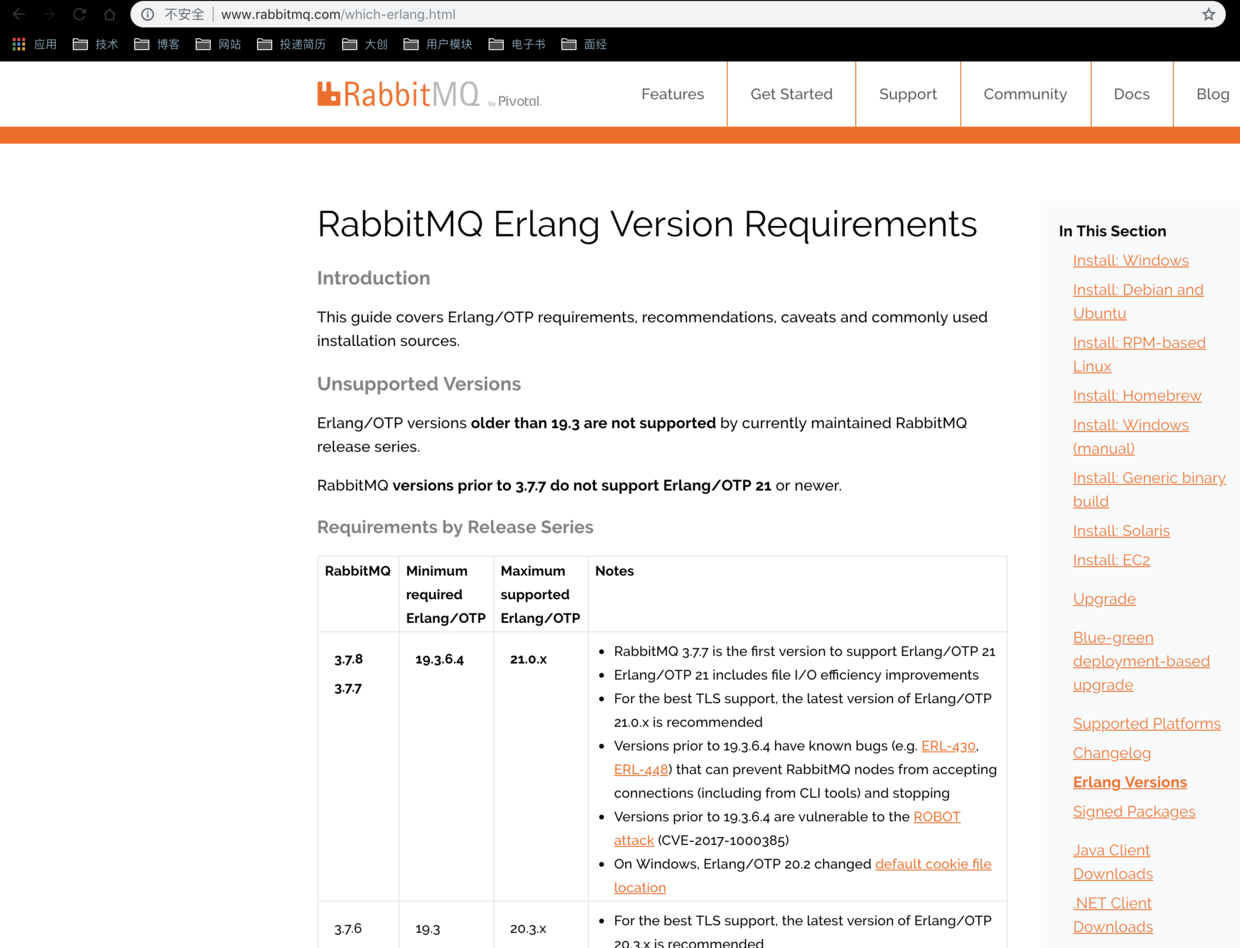Follow the ERL-430 bug link
This screenshot has height=948, width=1240.
pos(948,746)
